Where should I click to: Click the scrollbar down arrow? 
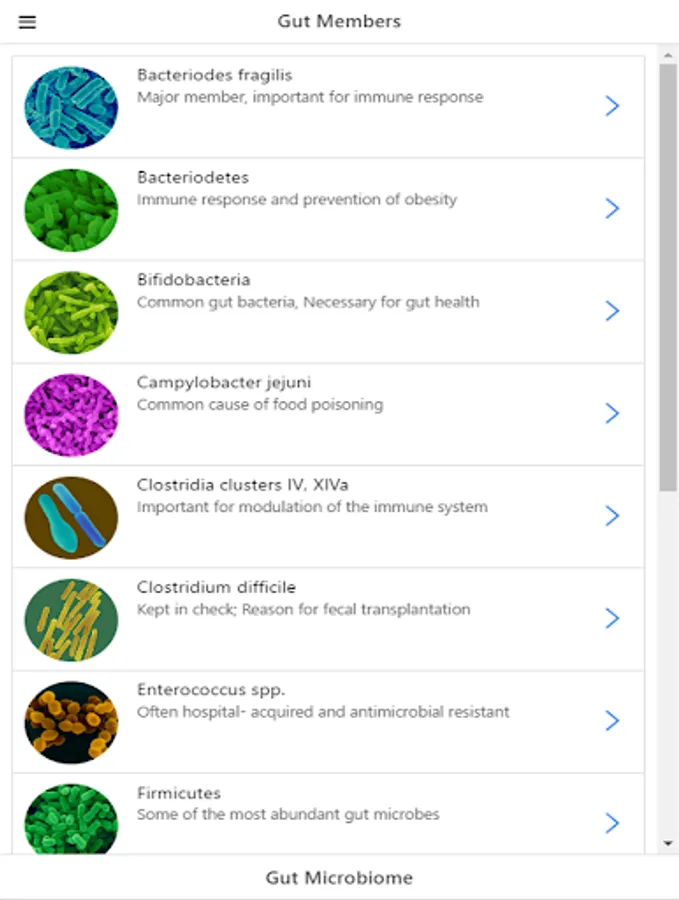668,844
